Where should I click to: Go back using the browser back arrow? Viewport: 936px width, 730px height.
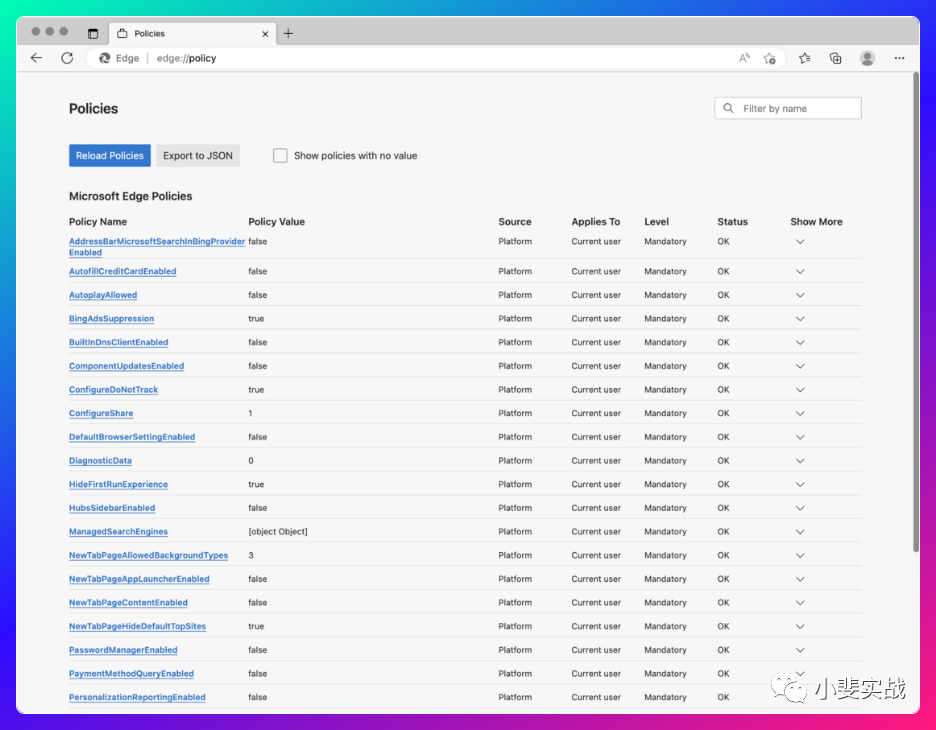(36, 58)
